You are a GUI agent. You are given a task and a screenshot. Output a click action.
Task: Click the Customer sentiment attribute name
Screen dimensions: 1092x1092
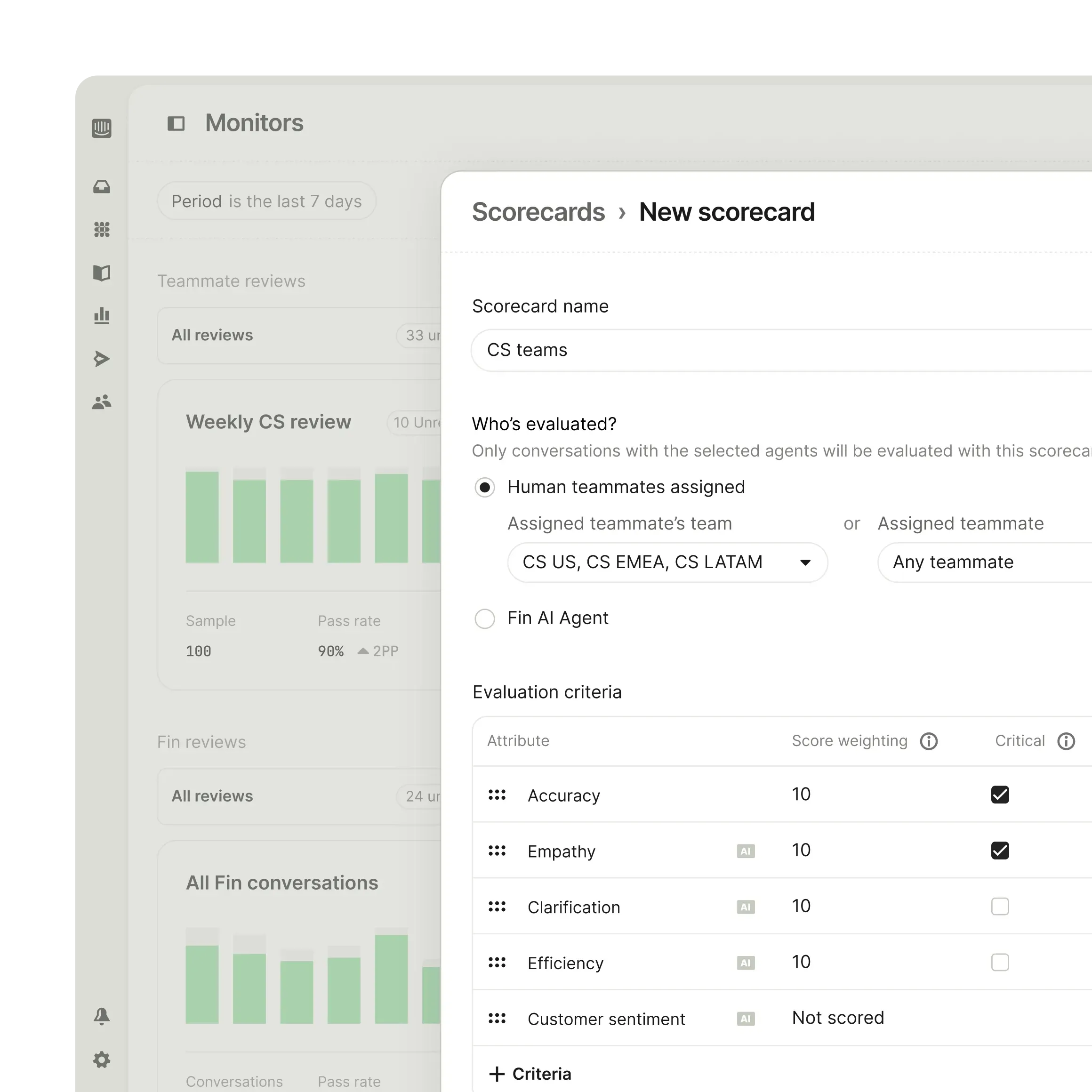click(x=606, y=1019)
